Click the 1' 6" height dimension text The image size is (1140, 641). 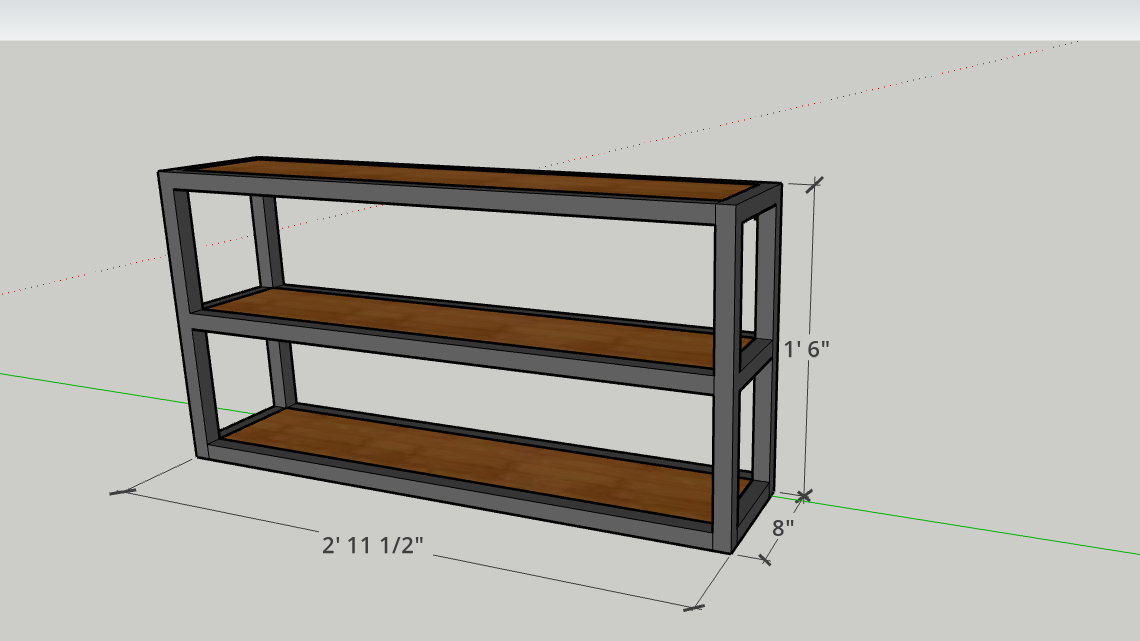click(x=807, y=350)
